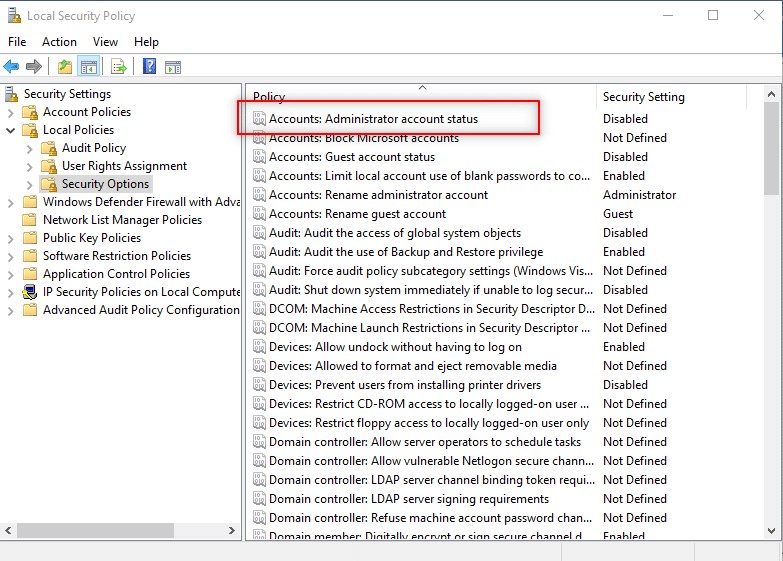This screenshot has width=783, height=561.
Task: Click the Advanced Audit Policy Configuration folder icon
Action: [x=30, y=310]
